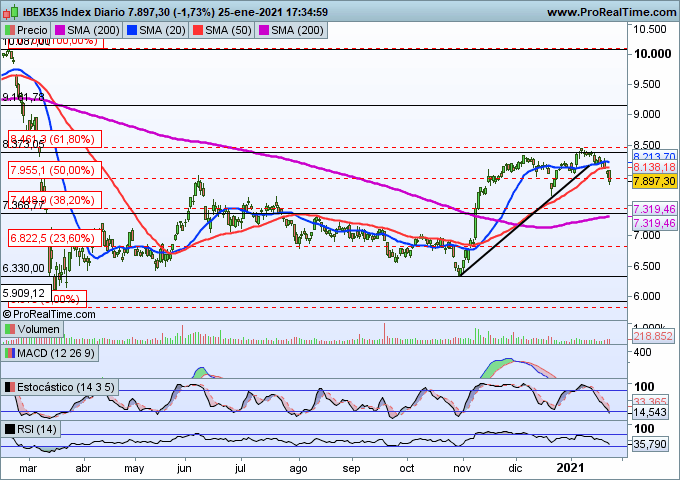Click the Fibonacci label 7.448,9 (38,20%)
The height and width of the screenshot is (480, 680).
55,200
